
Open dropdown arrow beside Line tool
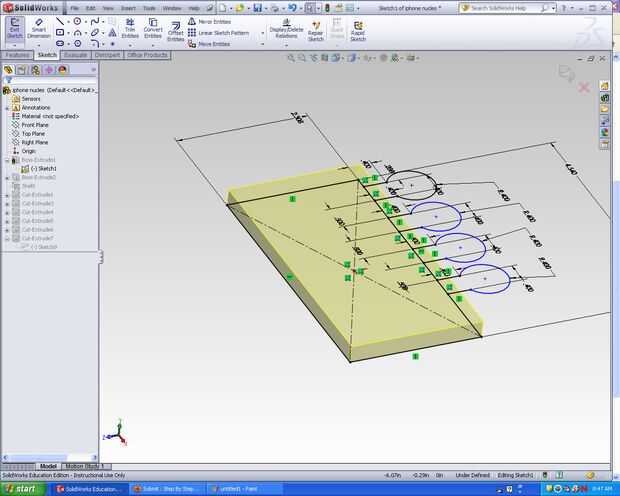(68, 22)
